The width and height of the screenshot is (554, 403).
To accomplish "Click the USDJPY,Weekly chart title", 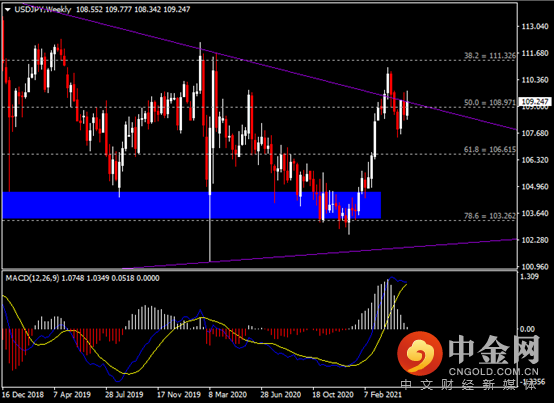I will pos(43,10).
